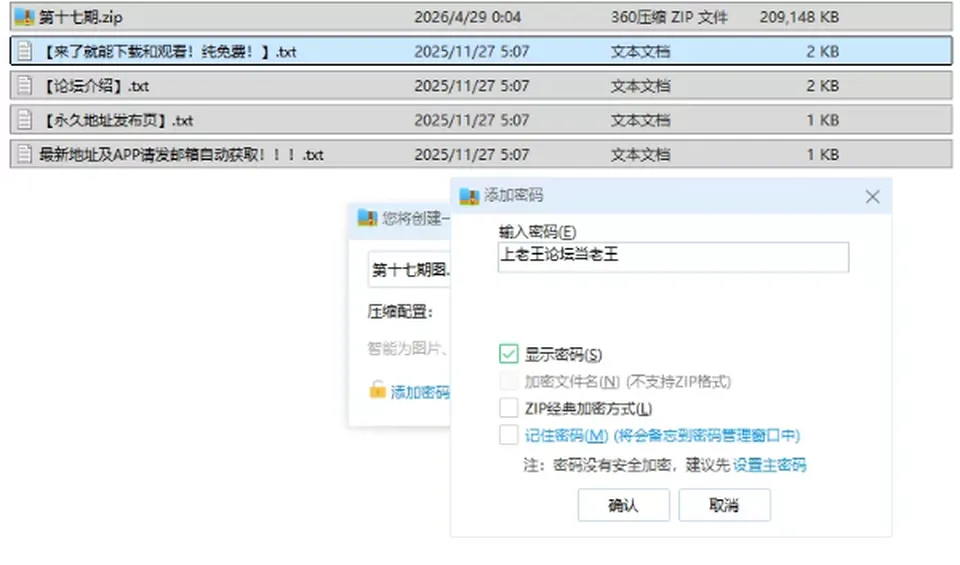Click the 显示密码(S) label text
Screen dimensions: 960x565
(563, 354)
